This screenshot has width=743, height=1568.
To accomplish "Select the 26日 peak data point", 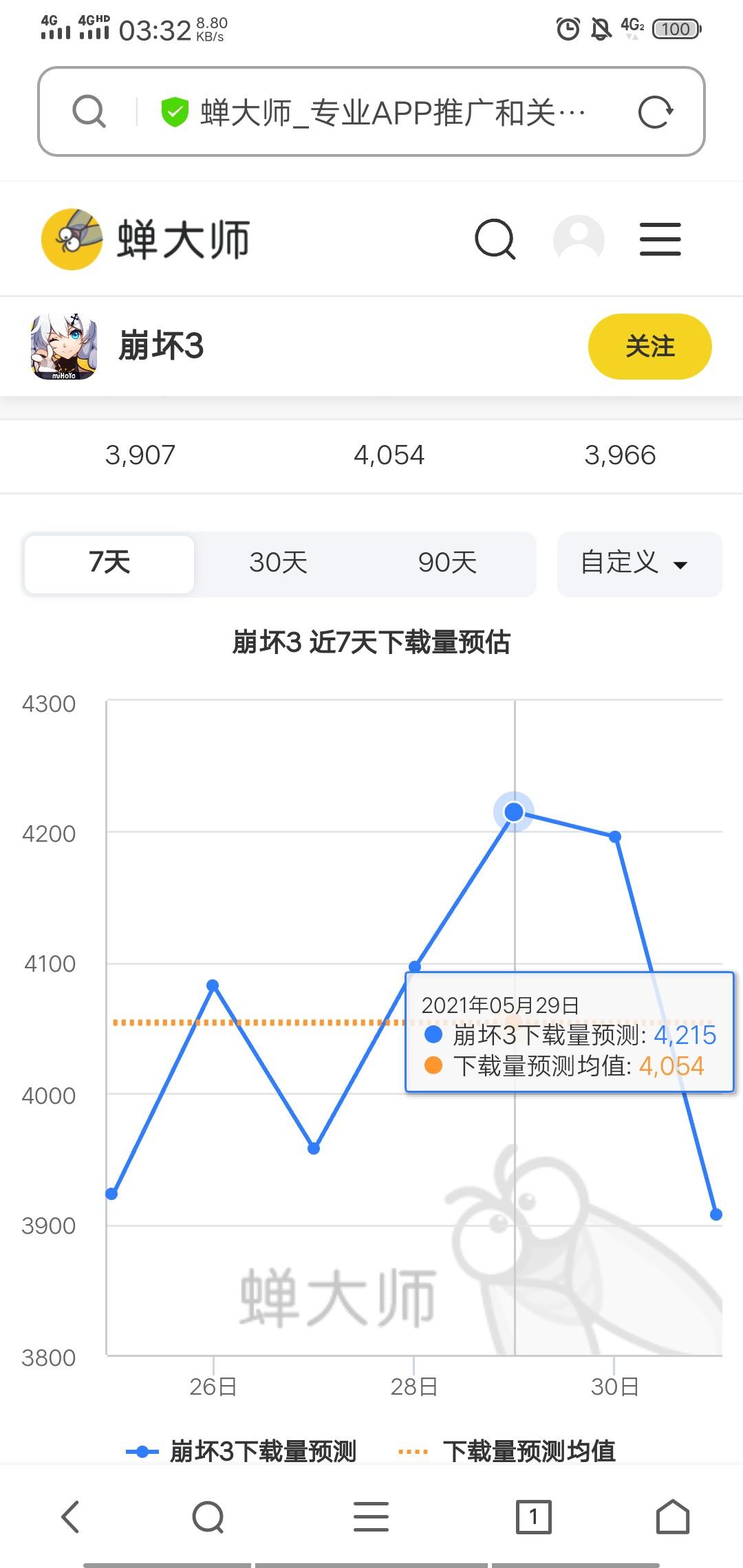I will 213,986.
